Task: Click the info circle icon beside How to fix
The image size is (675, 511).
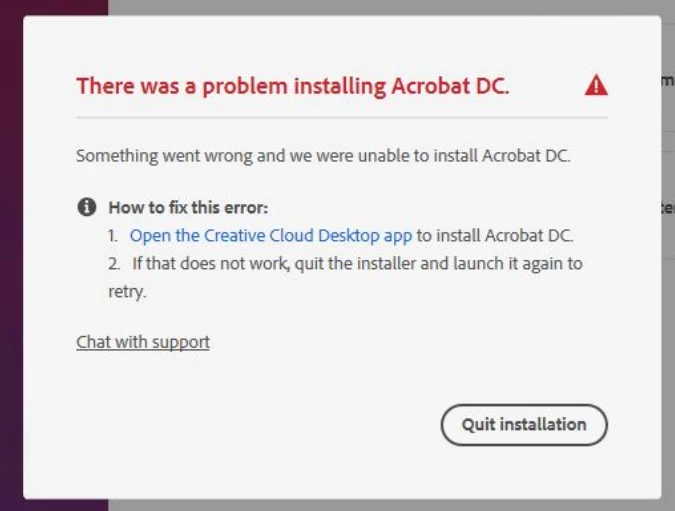Action: pyautogui.click(x=87, y=207)
